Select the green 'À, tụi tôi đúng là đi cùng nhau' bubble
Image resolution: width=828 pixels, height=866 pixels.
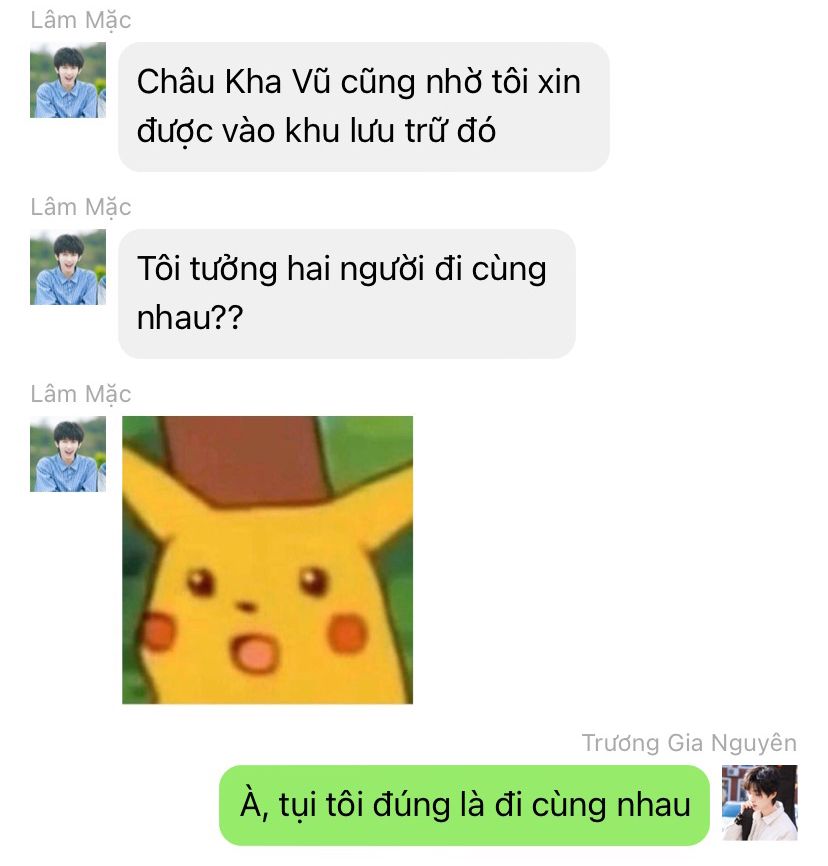point(465,805)
